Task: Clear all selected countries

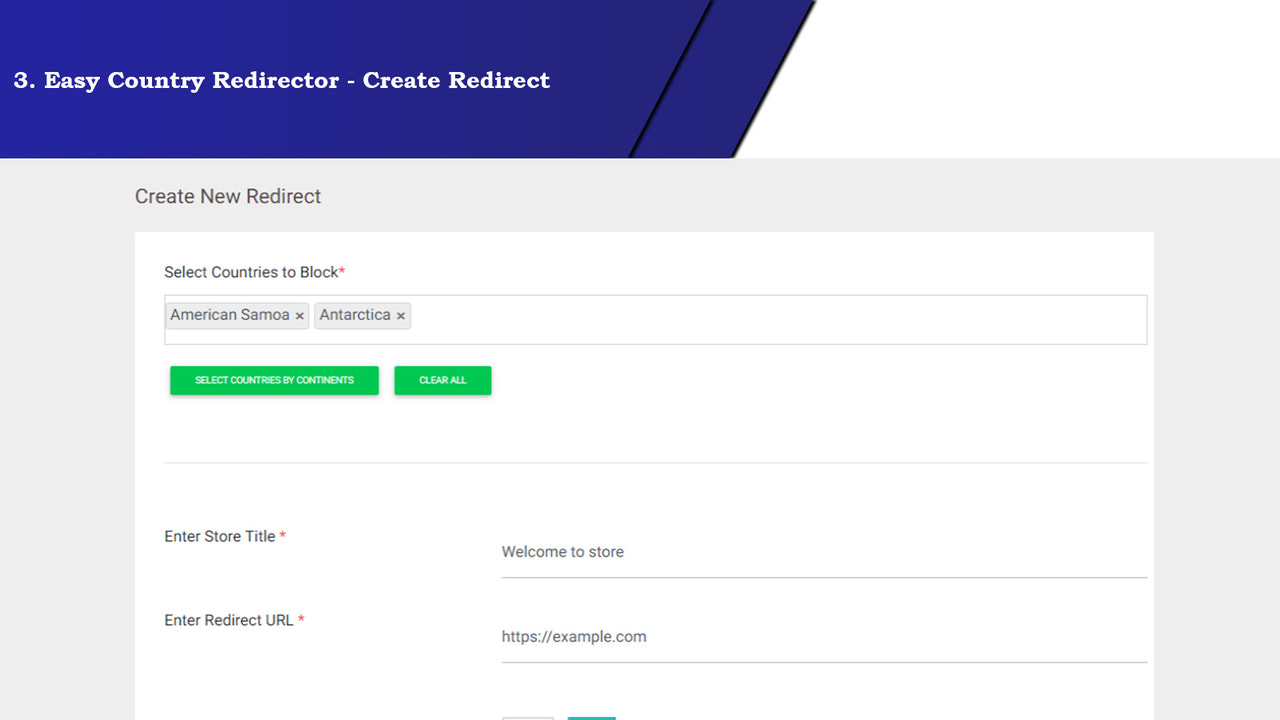Action: (x=442, y=380)
